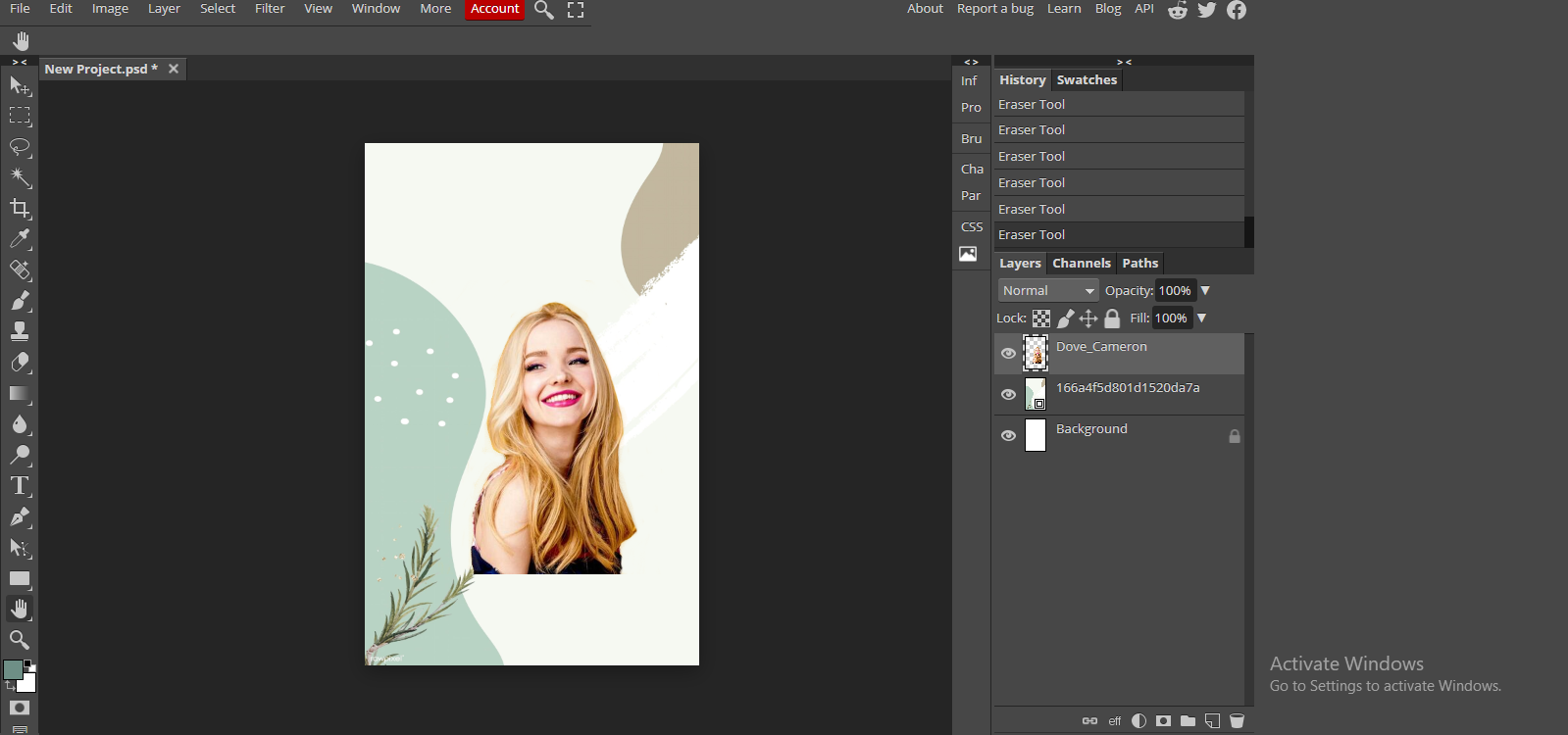Click the red Account button

(495, 9)
